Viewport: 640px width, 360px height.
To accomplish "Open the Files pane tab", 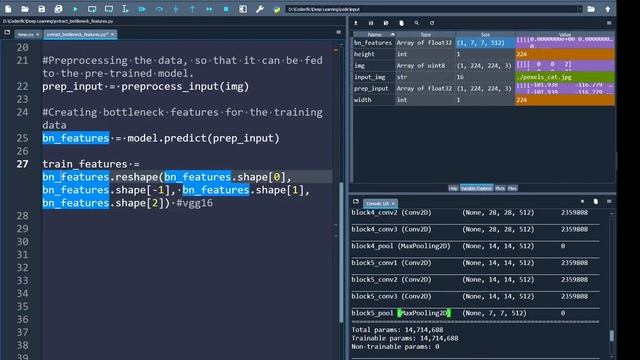I will pyautogui.click(x=512, y=188).
